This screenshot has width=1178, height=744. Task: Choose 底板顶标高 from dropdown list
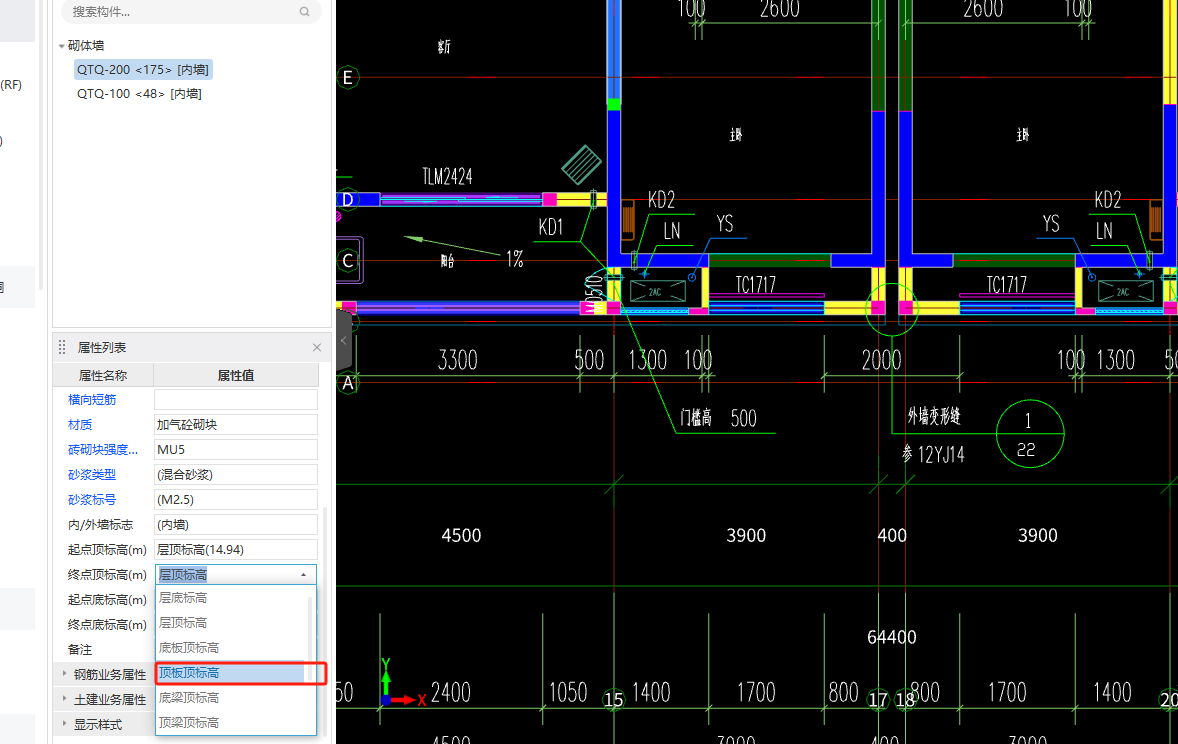pyautogui.click(x=231, y=648)
